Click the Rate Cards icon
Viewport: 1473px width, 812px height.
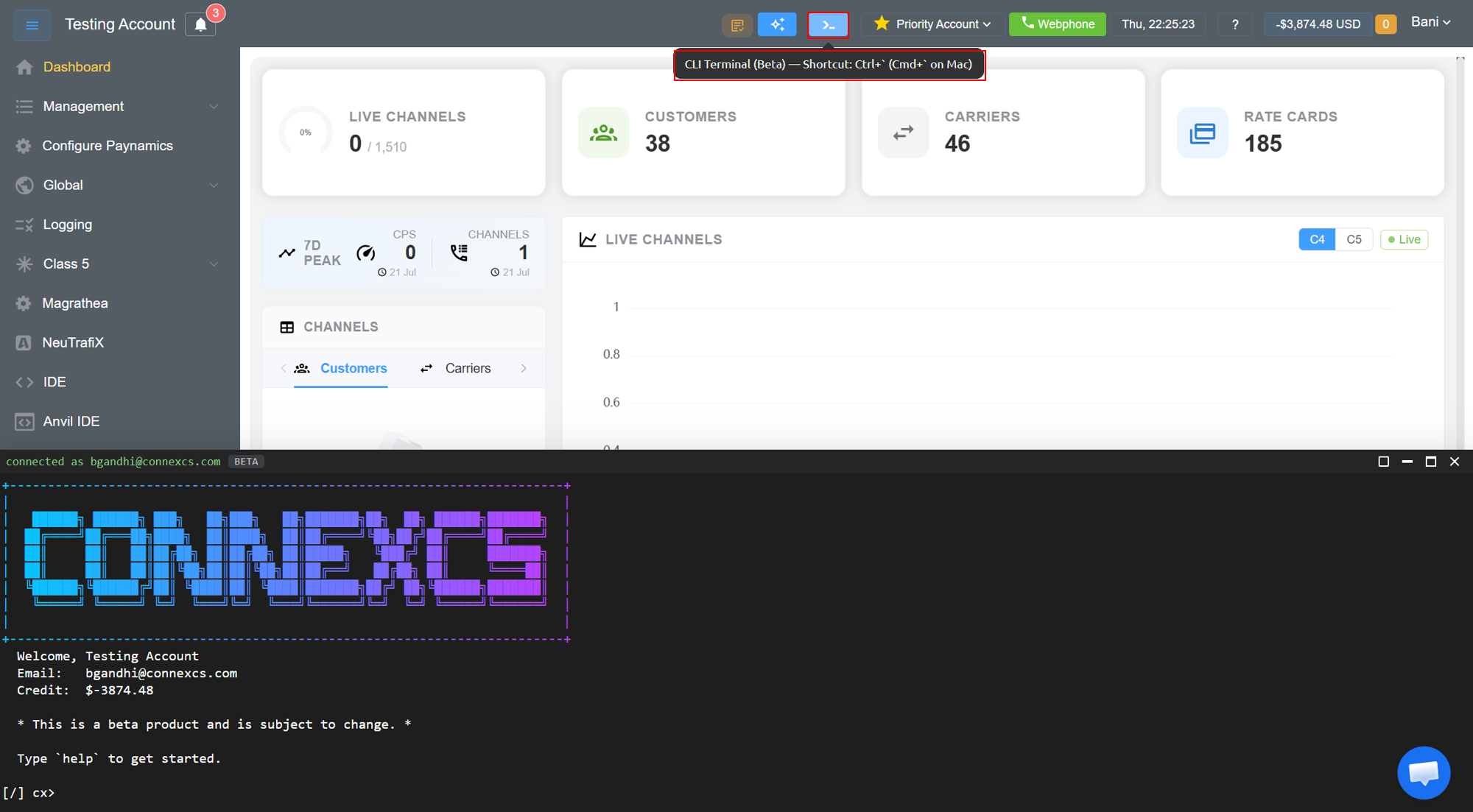click(x=1202, y=133)
